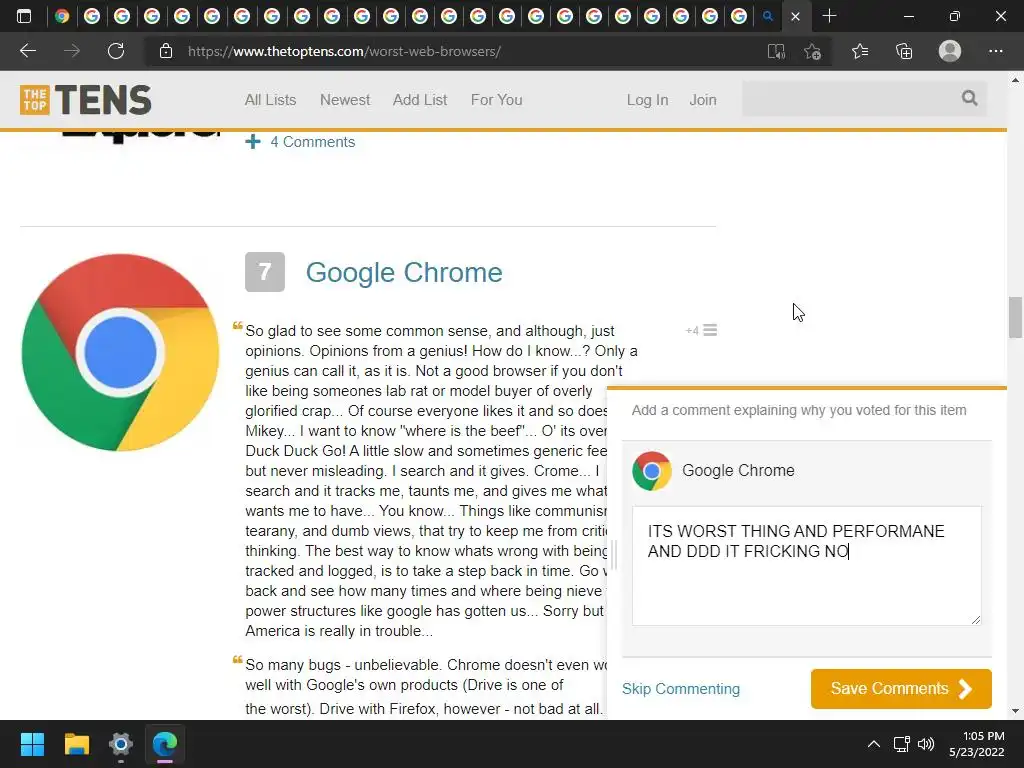Screen dimensions: 1024x768
Task: Open network status tray icon
Action: coord(901,744)
